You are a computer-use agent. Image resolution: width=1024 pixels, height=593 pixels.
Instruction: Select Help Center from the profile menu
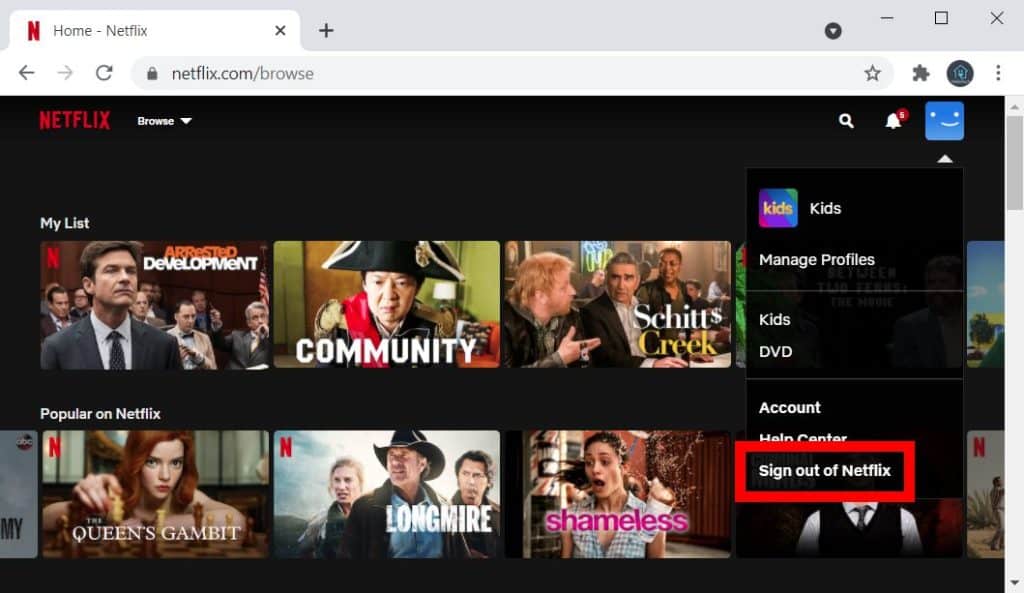click(803, 438)
